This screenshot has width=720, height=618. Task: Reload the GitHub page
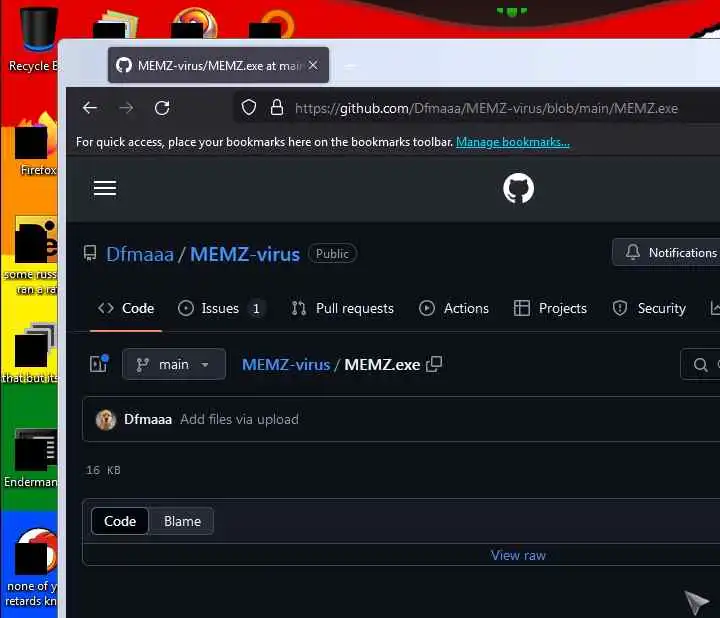[x=162, y=108]
